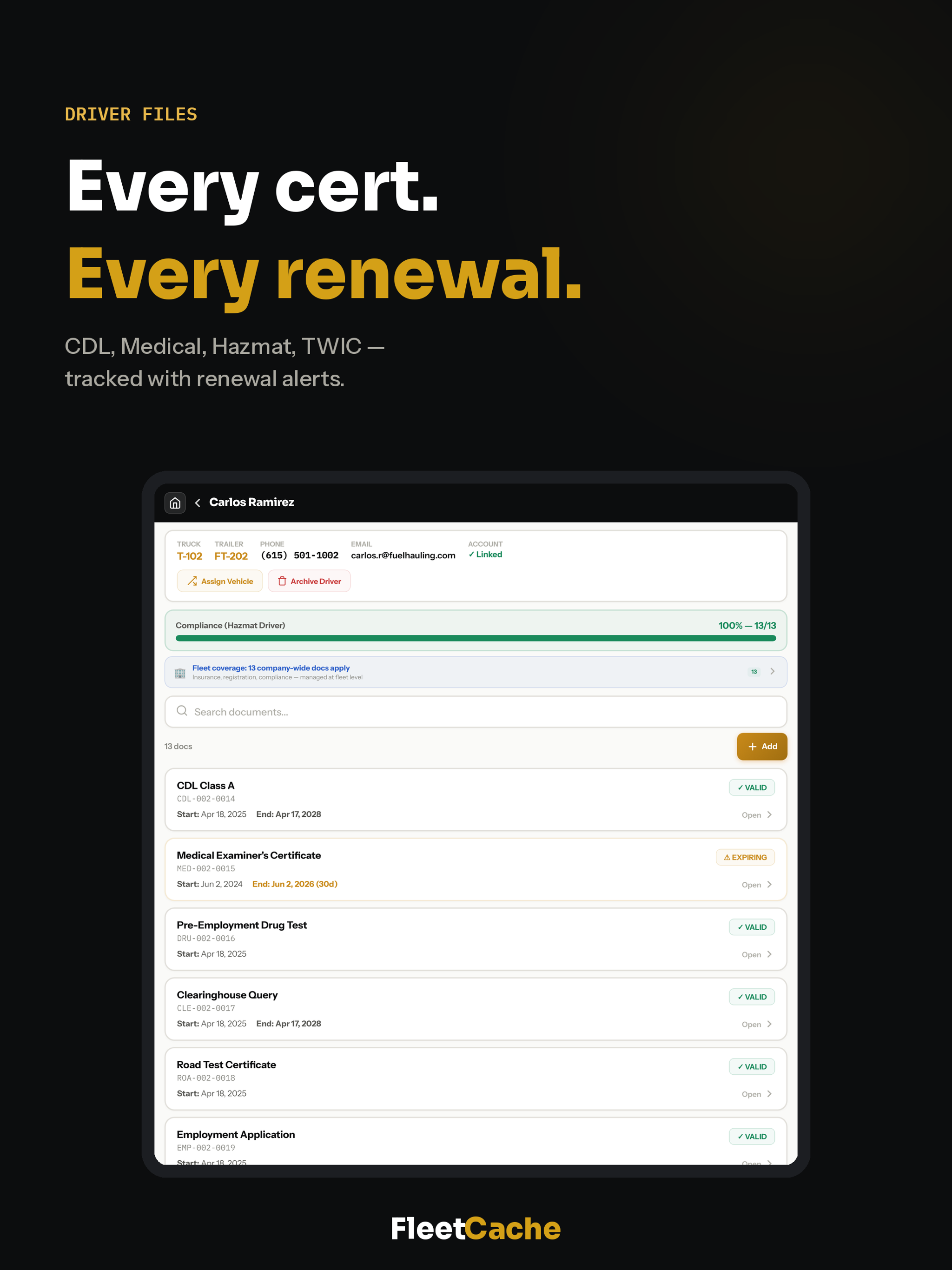Click the Linked account status
952x1270 pixels.
485,555
